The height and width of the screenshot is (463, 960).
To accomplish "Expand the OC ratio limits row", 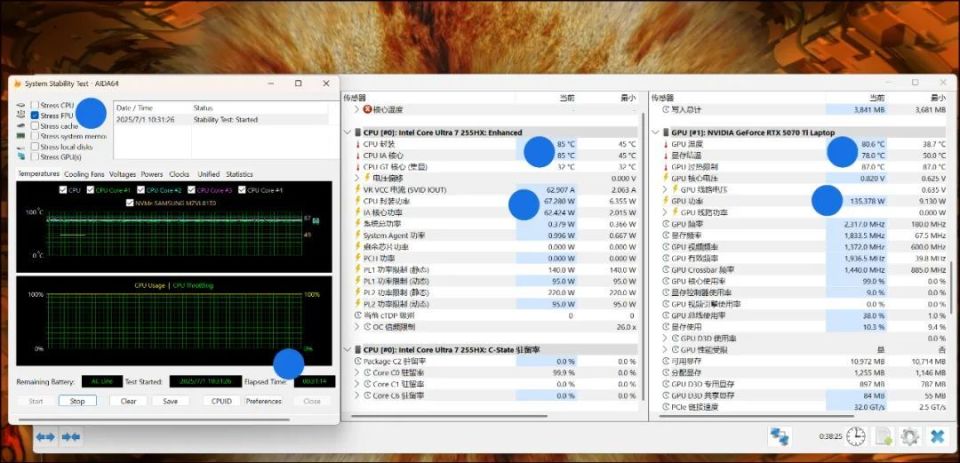I will pyautogui.click(x=358, y=327).
